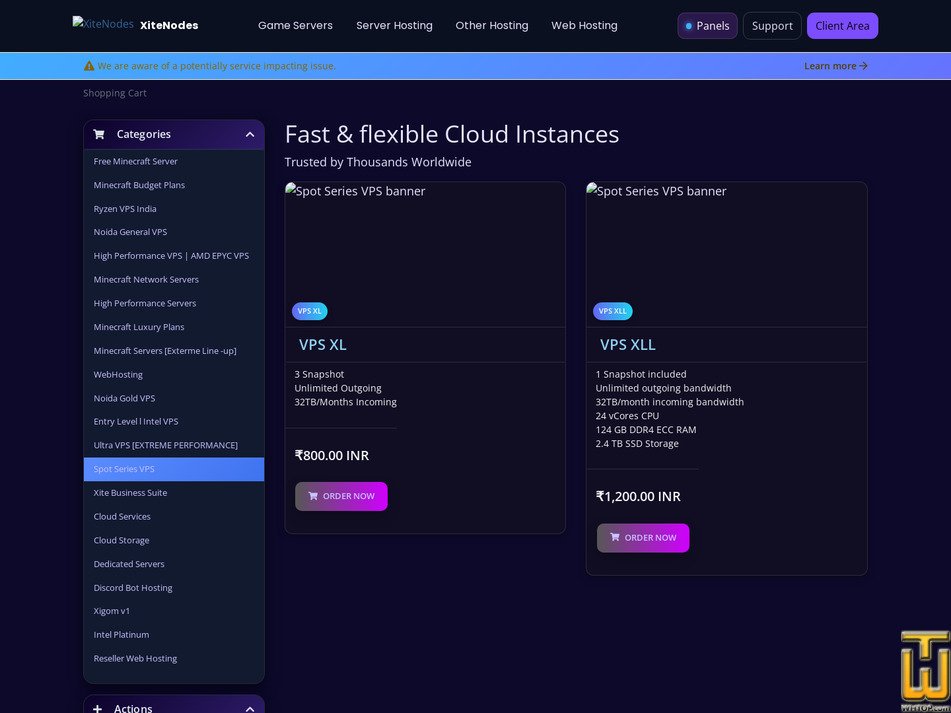The width and height of the screenshot is (951, 713).
Task: Click the VPS XLL pill badge
Action: (x=613, y=311)
